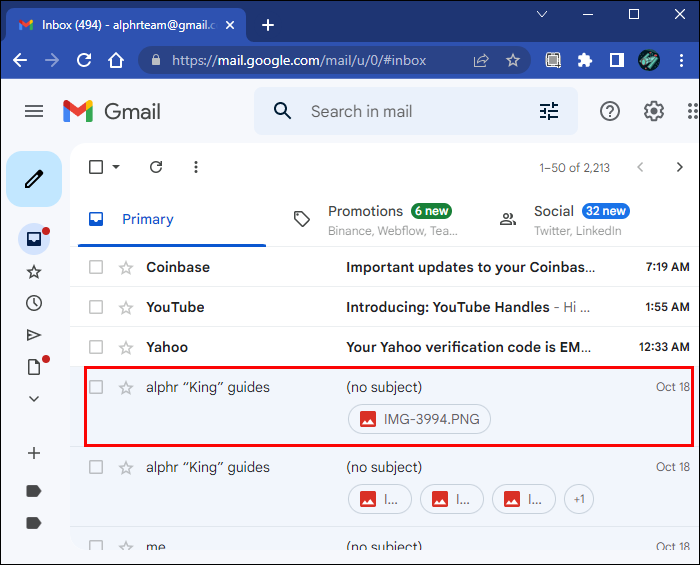Select checkbox of email with IMG-3994.PNG
The image size is (700, 565).
pos(96,387)
